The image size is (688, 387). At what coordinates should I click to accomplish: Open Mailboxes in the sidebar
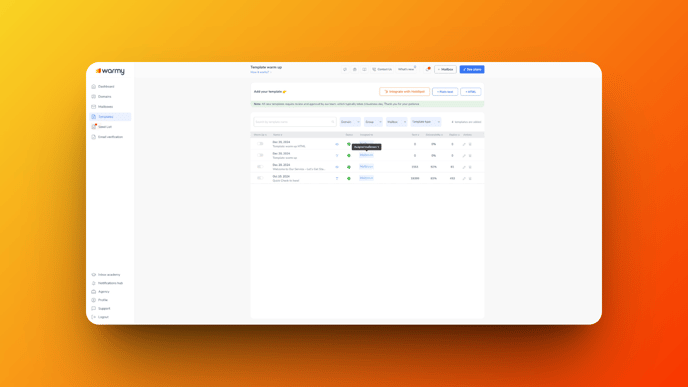click(105, 107)
